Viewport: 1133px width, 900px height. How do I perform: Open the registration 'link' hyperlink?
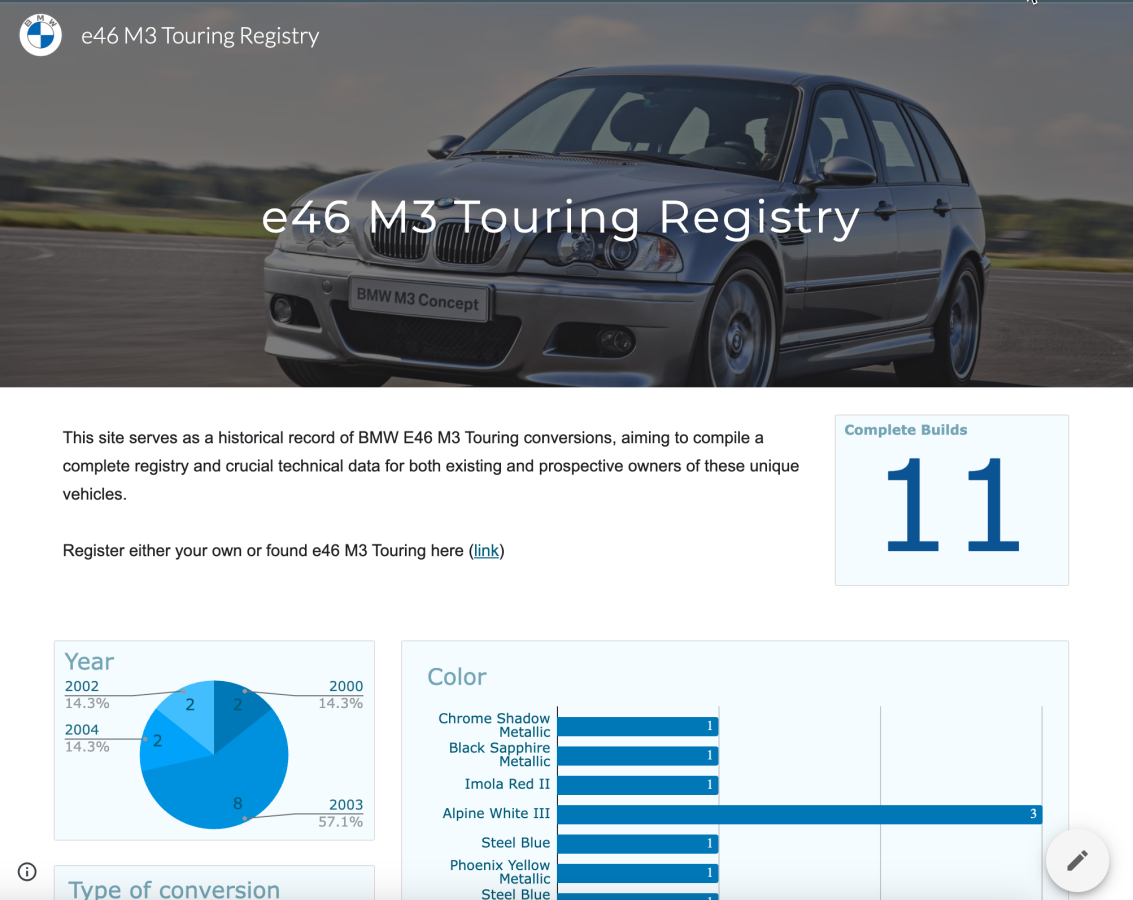pos(486,550)
